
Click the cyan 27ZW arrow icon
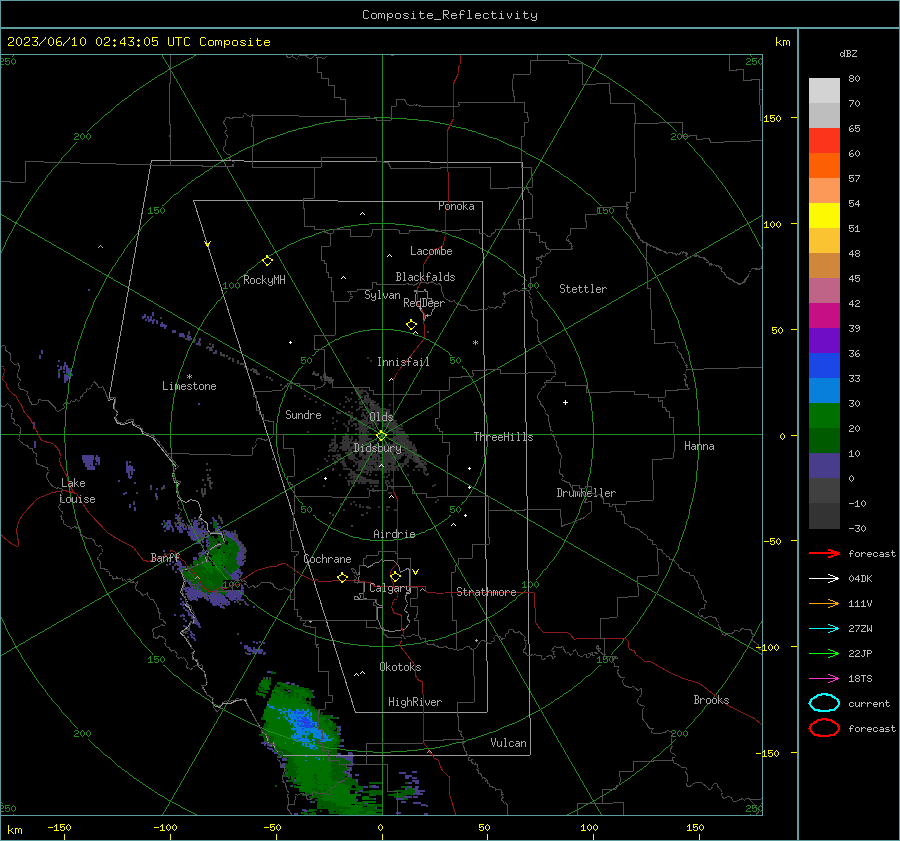(824, 629)
